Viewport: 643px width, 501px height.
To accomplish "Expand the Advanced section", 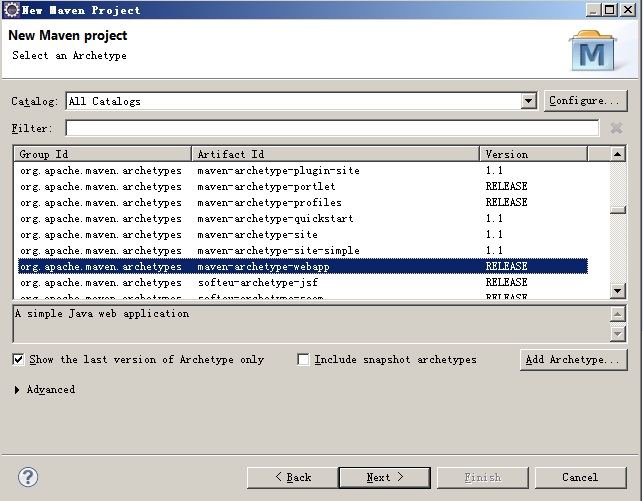I will 17,389.
